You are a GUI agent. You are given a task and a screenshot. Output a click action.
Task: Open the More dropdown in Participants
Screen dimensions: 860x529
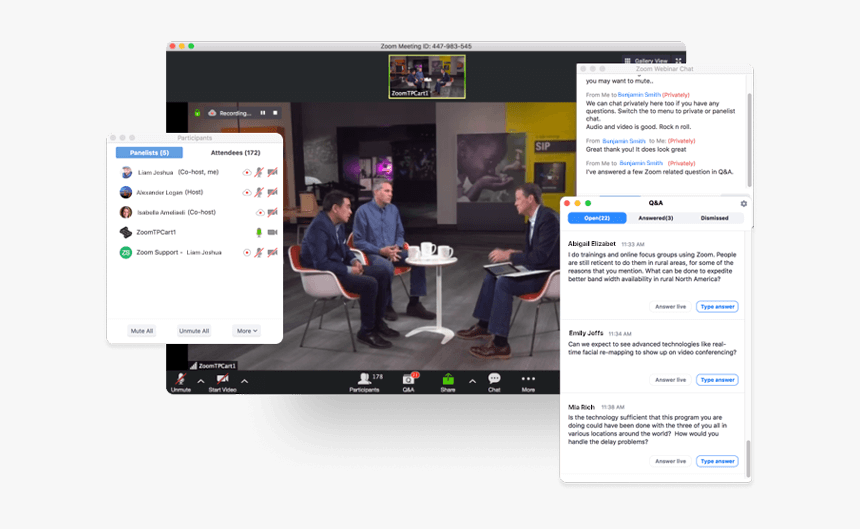click(247, 331)
